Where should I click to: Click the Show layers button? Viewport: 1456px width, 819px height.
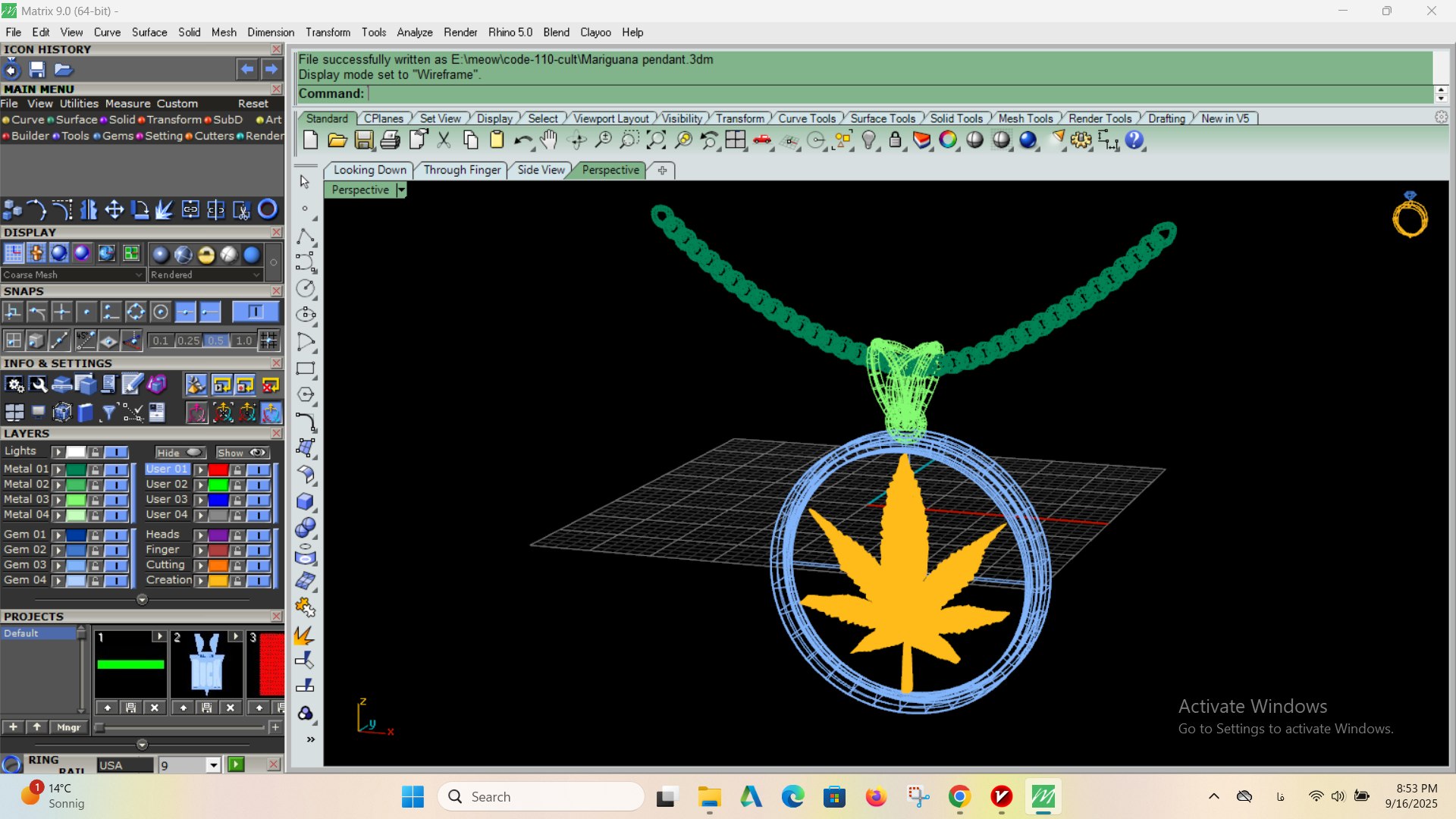tap(243, 453)
